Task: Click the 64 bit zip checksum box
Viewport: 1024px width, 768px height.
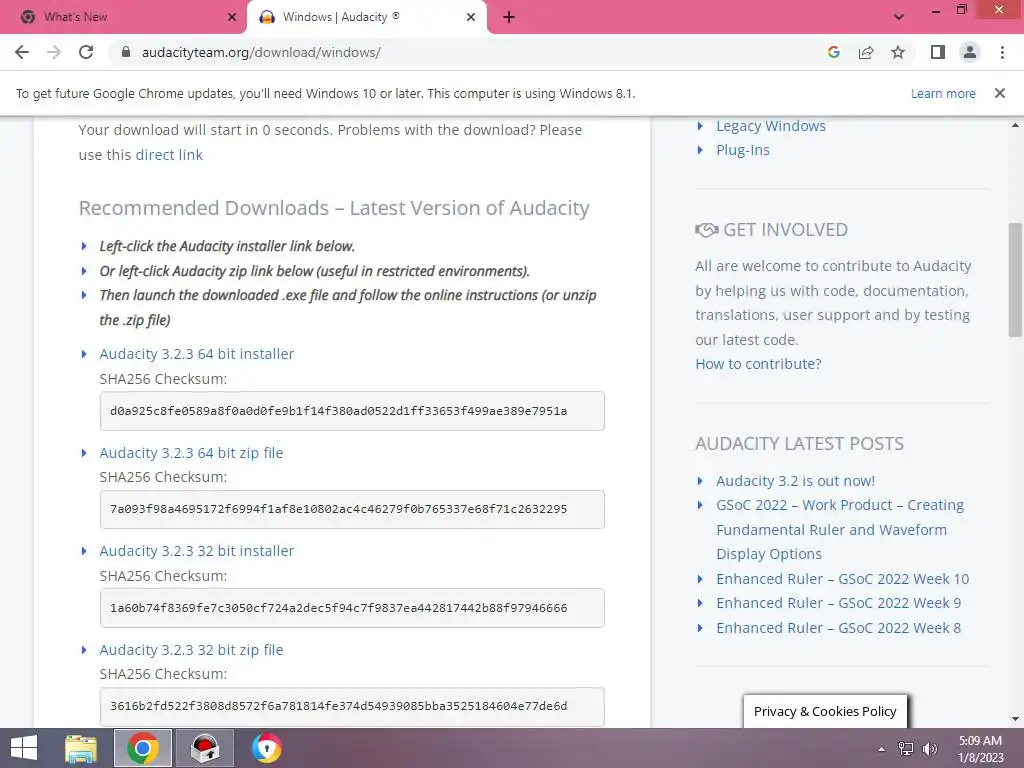Action: [x=352, y=509]
